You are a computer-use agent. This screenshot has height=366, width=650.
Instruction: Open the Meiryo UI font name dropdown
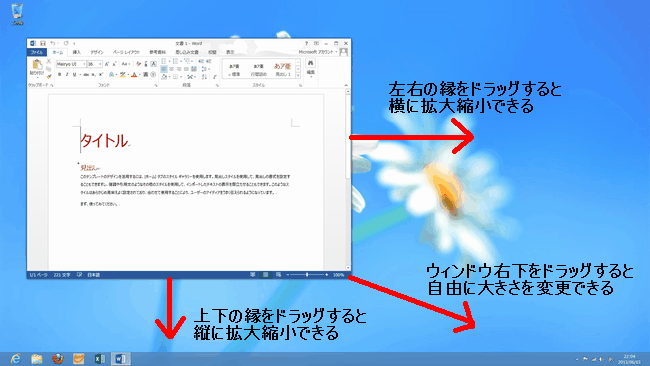[x=71, y=64]
